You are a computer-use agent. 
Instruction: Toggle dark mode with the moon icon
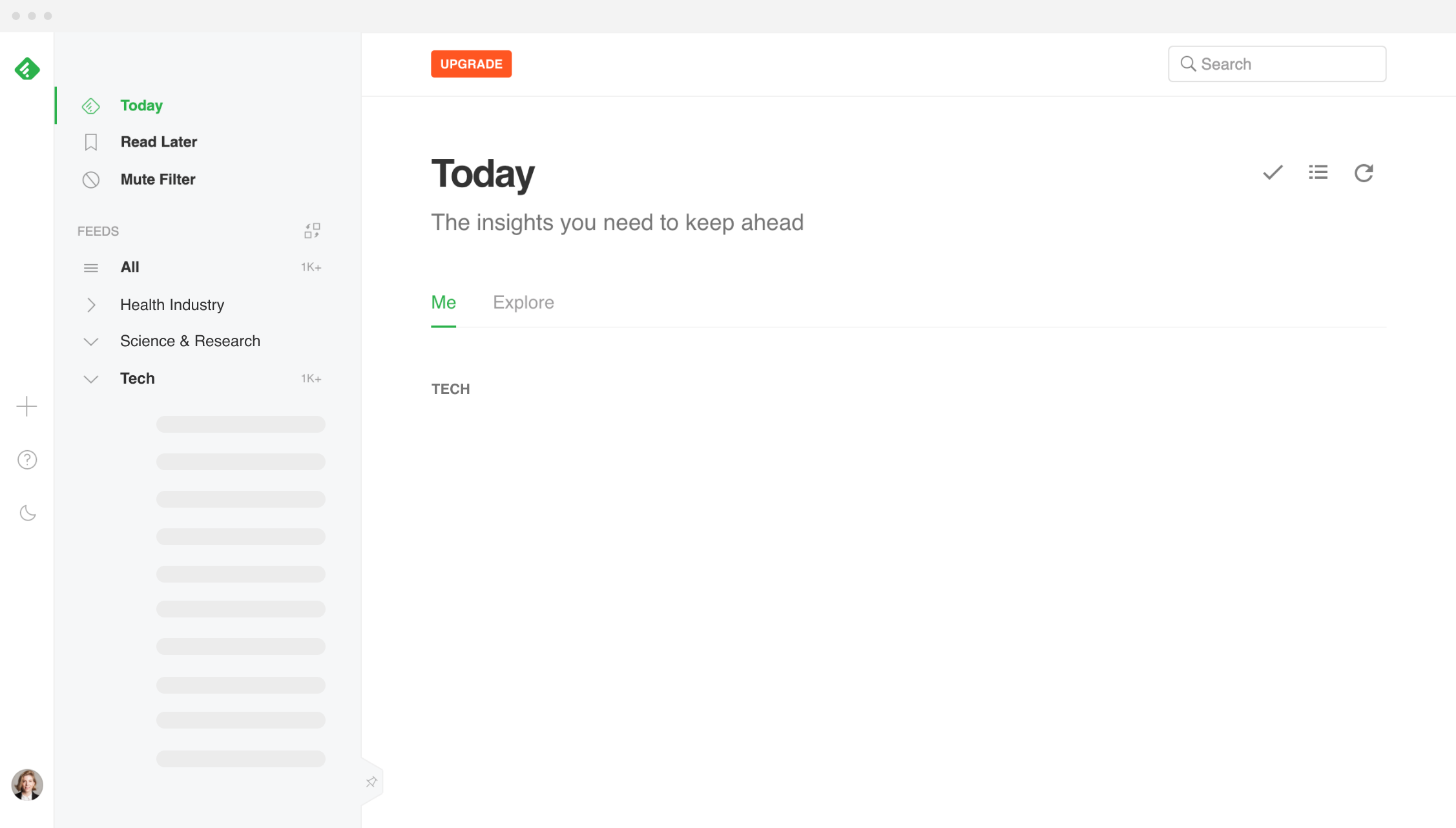pyautogui.click(x=26, y=512)
